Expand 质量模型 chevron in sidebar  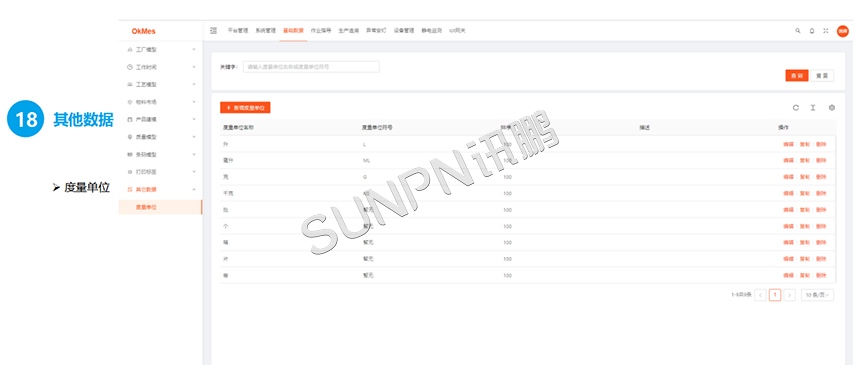194,137
